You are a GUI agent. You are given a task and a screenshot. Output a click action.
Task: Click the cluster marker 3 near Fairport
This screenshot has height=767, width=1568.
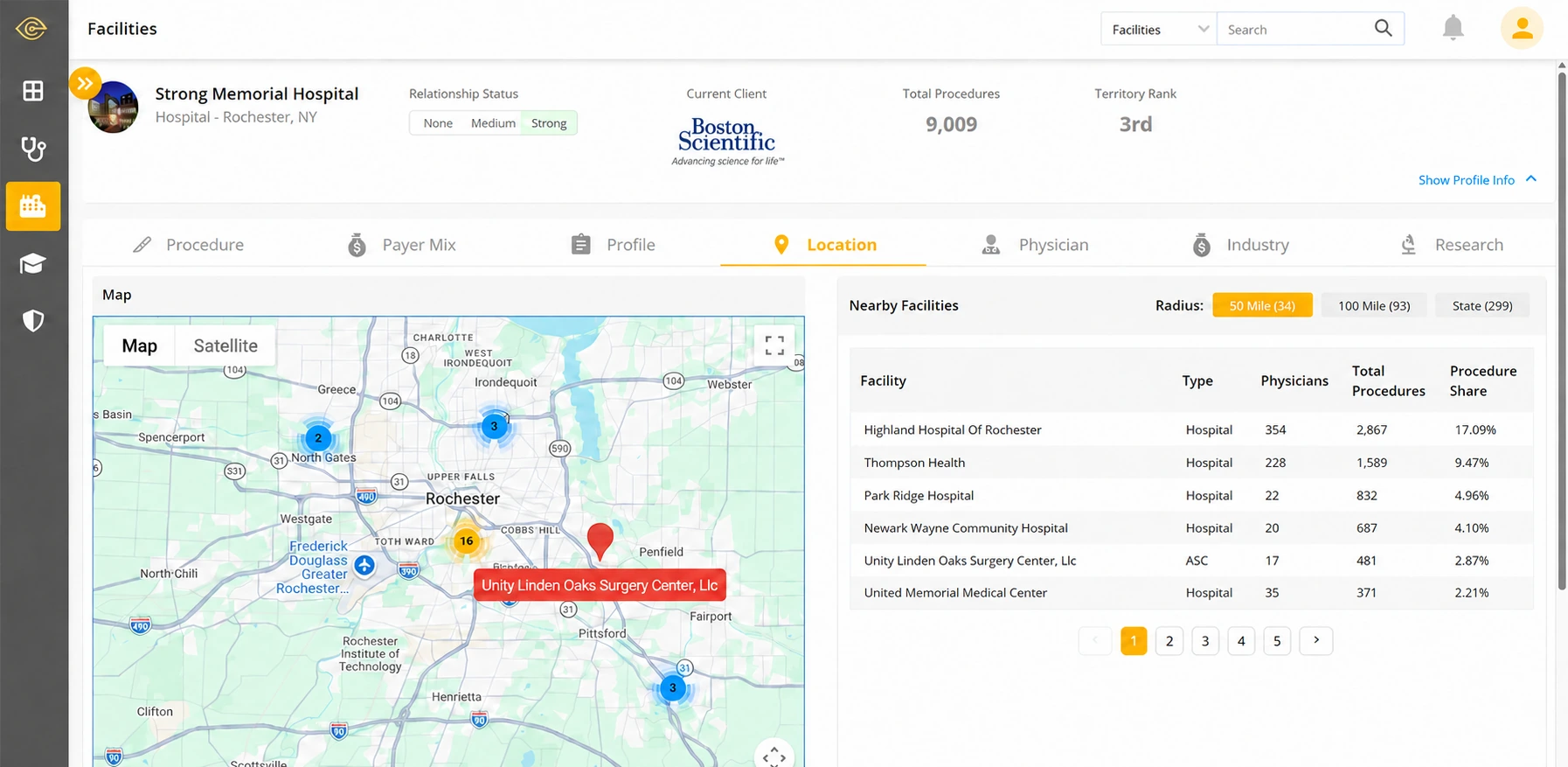click(672, 687)
